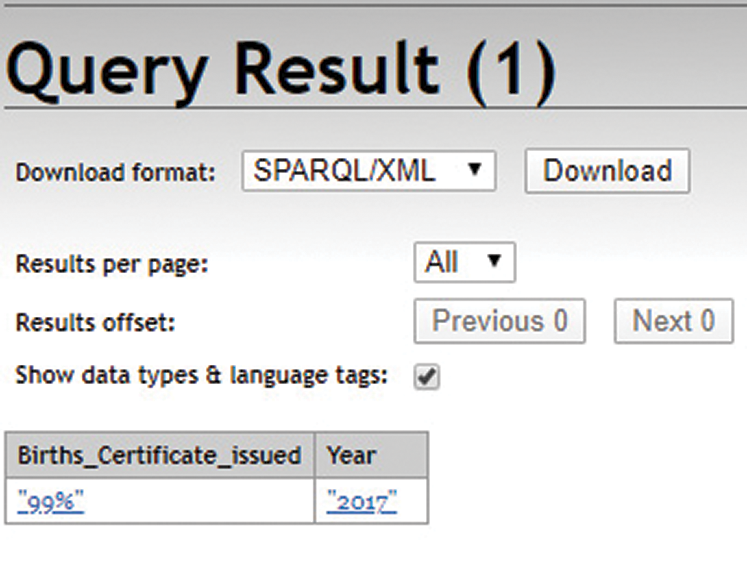Open the SPARQL/XML download format dropdown
Image resolution: width=747 pixels, height=579 pixels.
[x=367, y=171]
